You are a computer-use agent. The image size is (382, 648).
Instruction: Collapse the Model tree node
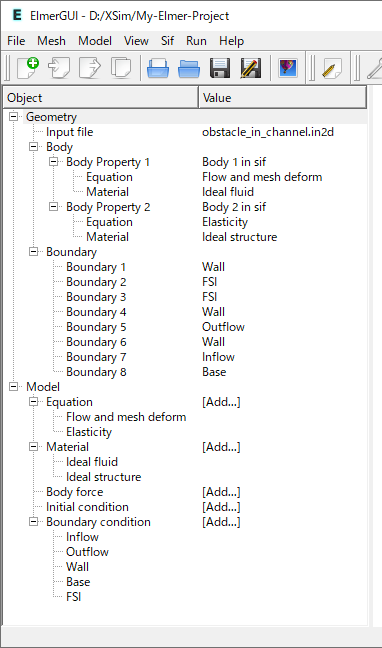click(14, 387)
